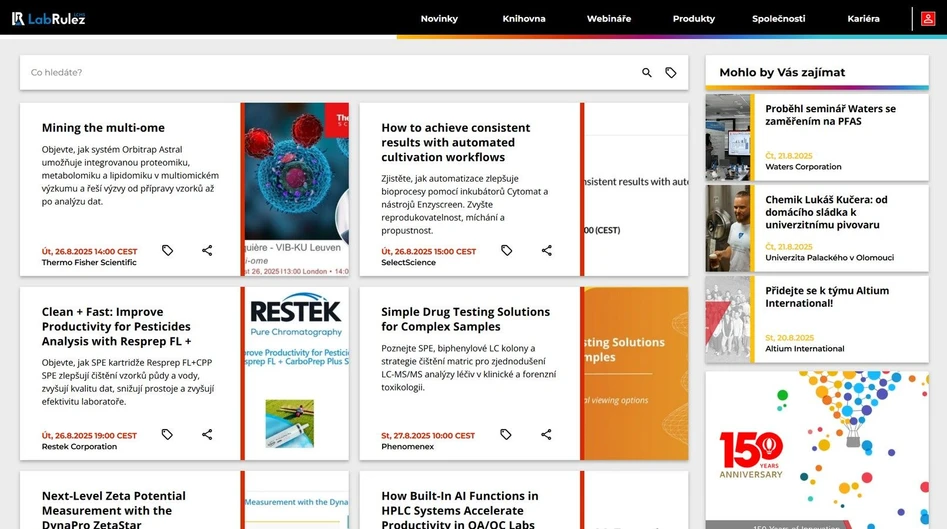947x529 pixels.
Task: Go to LabRulez logo home
Action: [49, 18]
